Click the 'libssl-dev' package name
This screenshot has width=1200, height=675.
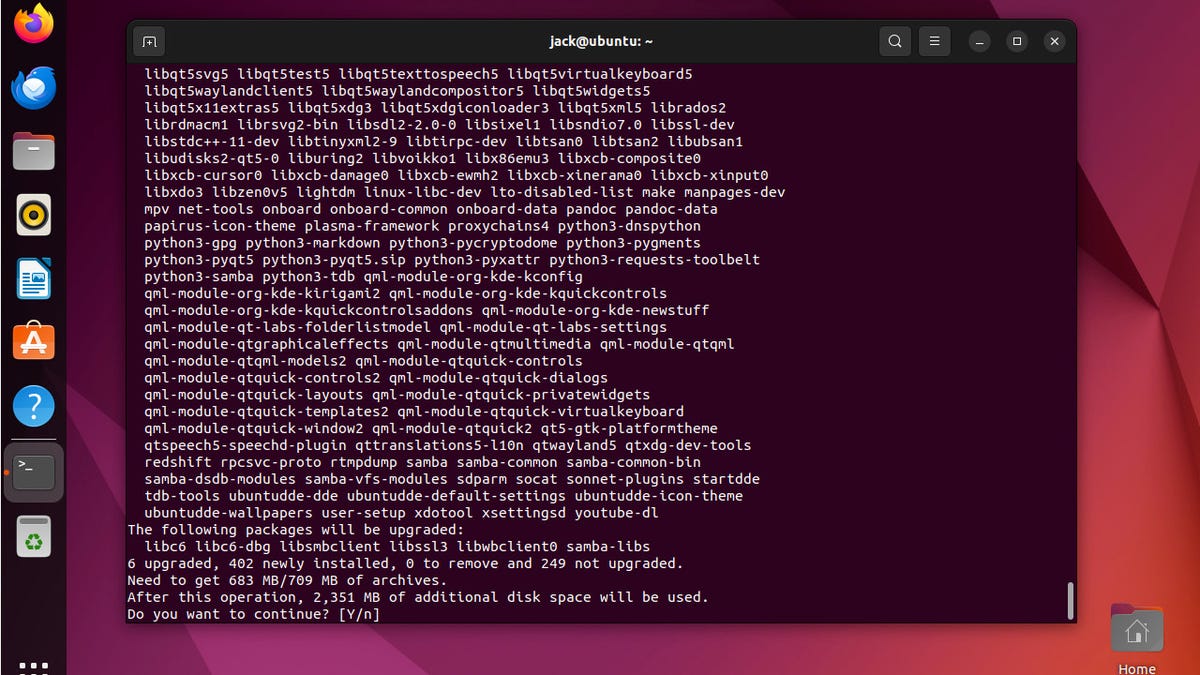(692, 125)
